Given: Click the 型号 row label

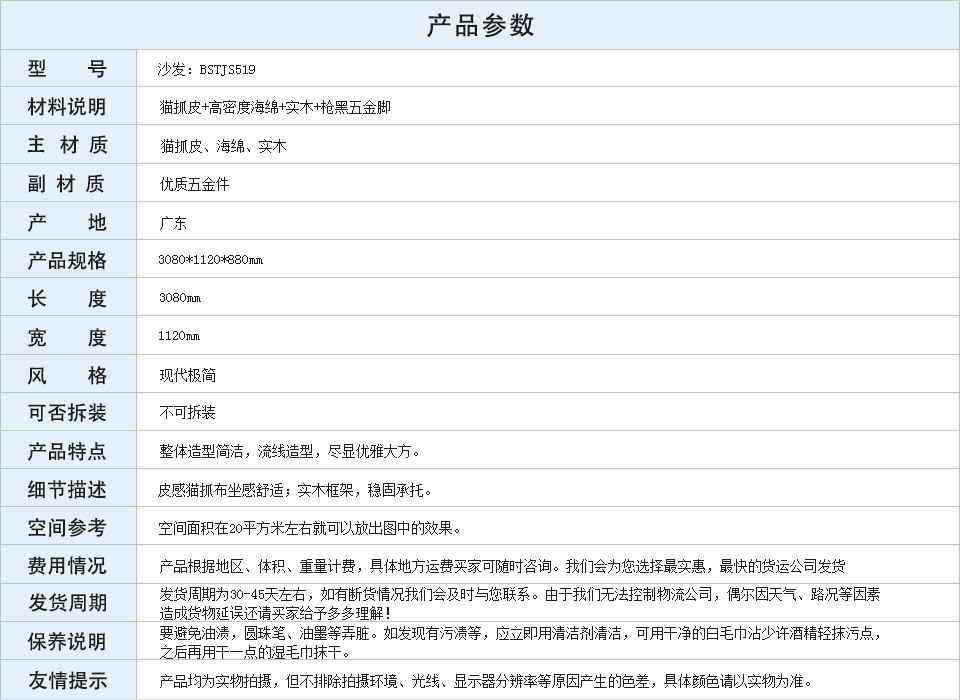Looking at the screenshot, I should click(67, 69).
